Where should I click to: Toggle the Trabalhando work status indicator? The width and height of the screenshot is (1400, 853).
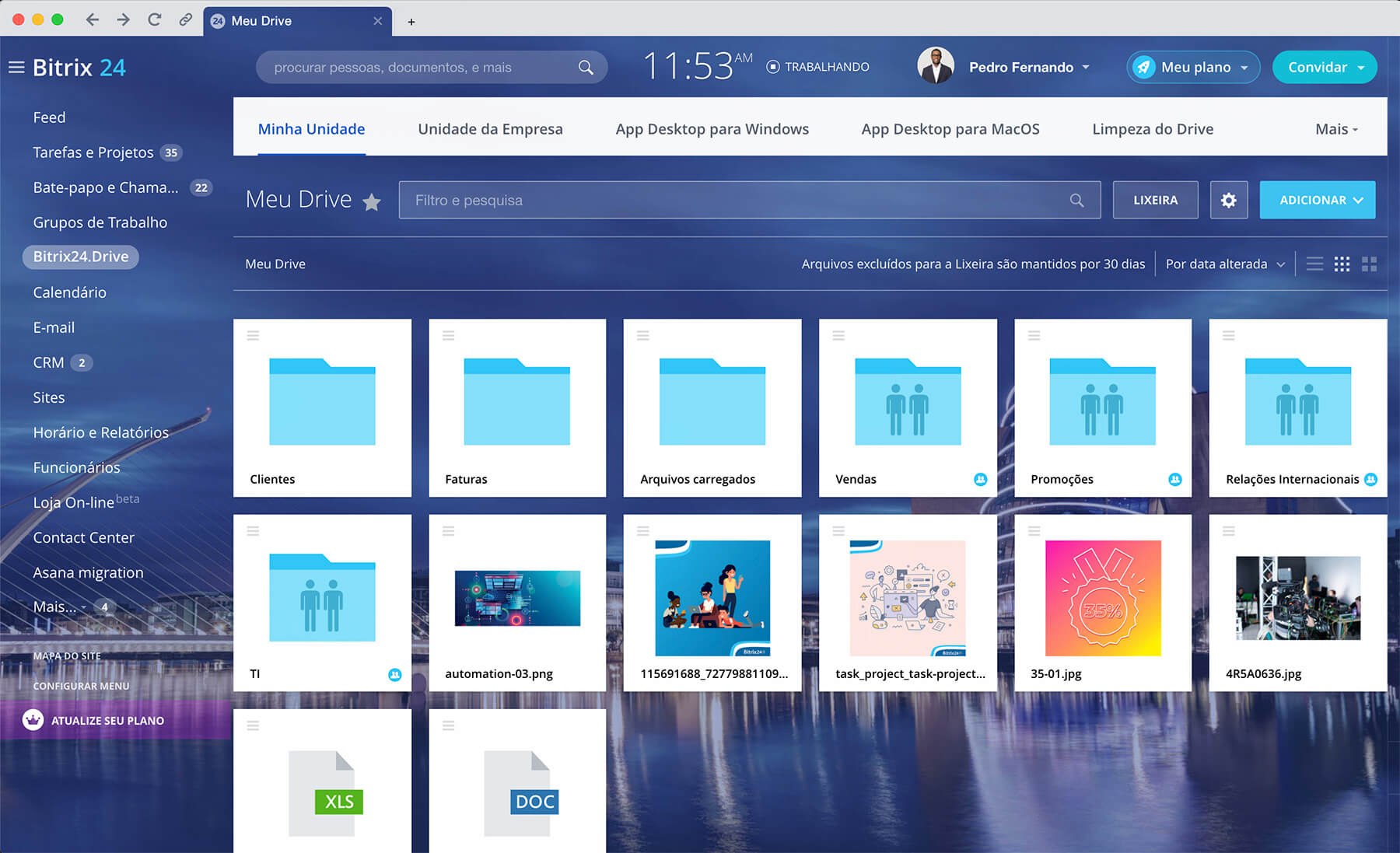click(x=817, y=67)
